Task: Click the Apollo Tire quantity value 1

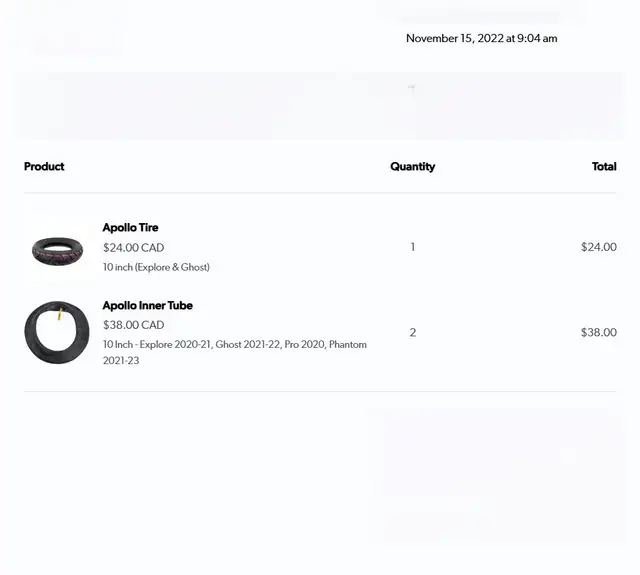Action: click(413, 247)
